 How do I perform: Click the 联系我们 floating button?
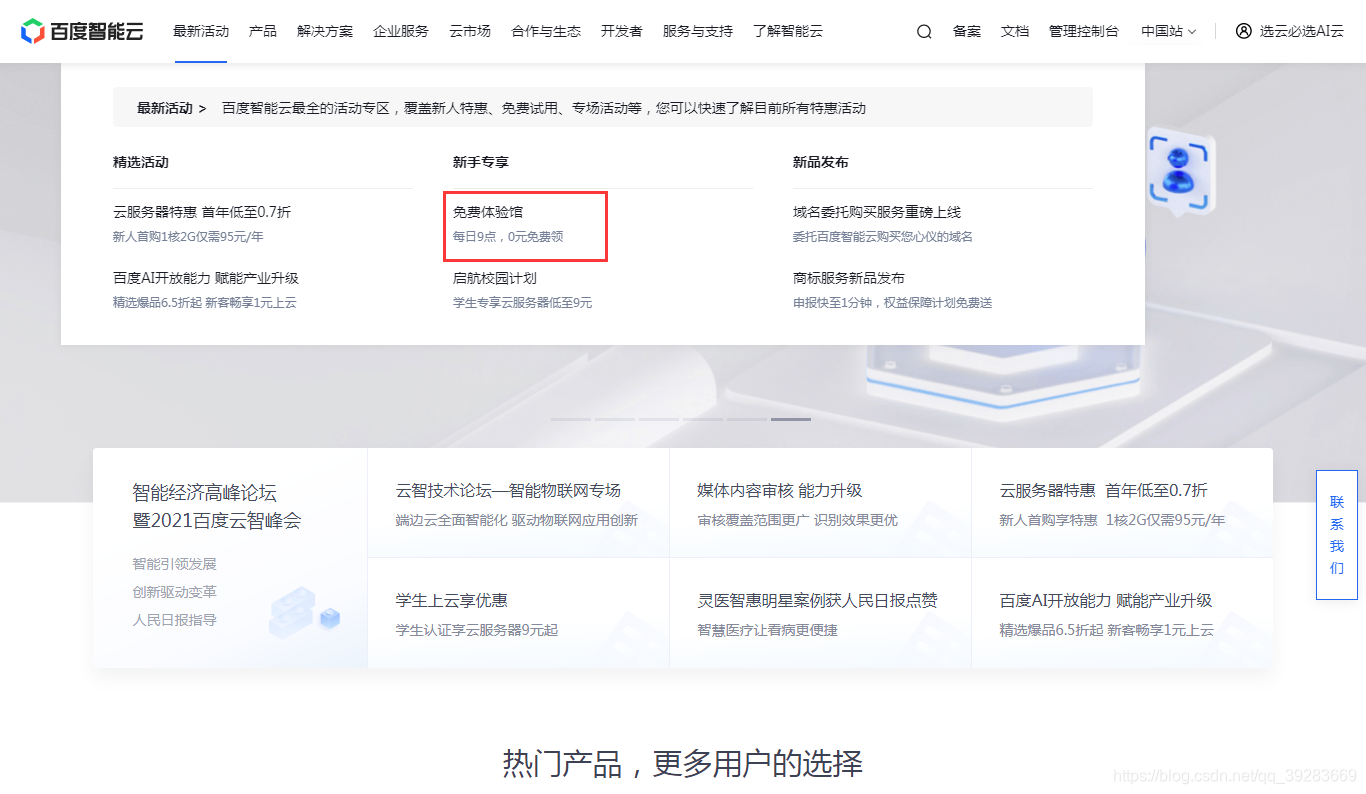1337,535
